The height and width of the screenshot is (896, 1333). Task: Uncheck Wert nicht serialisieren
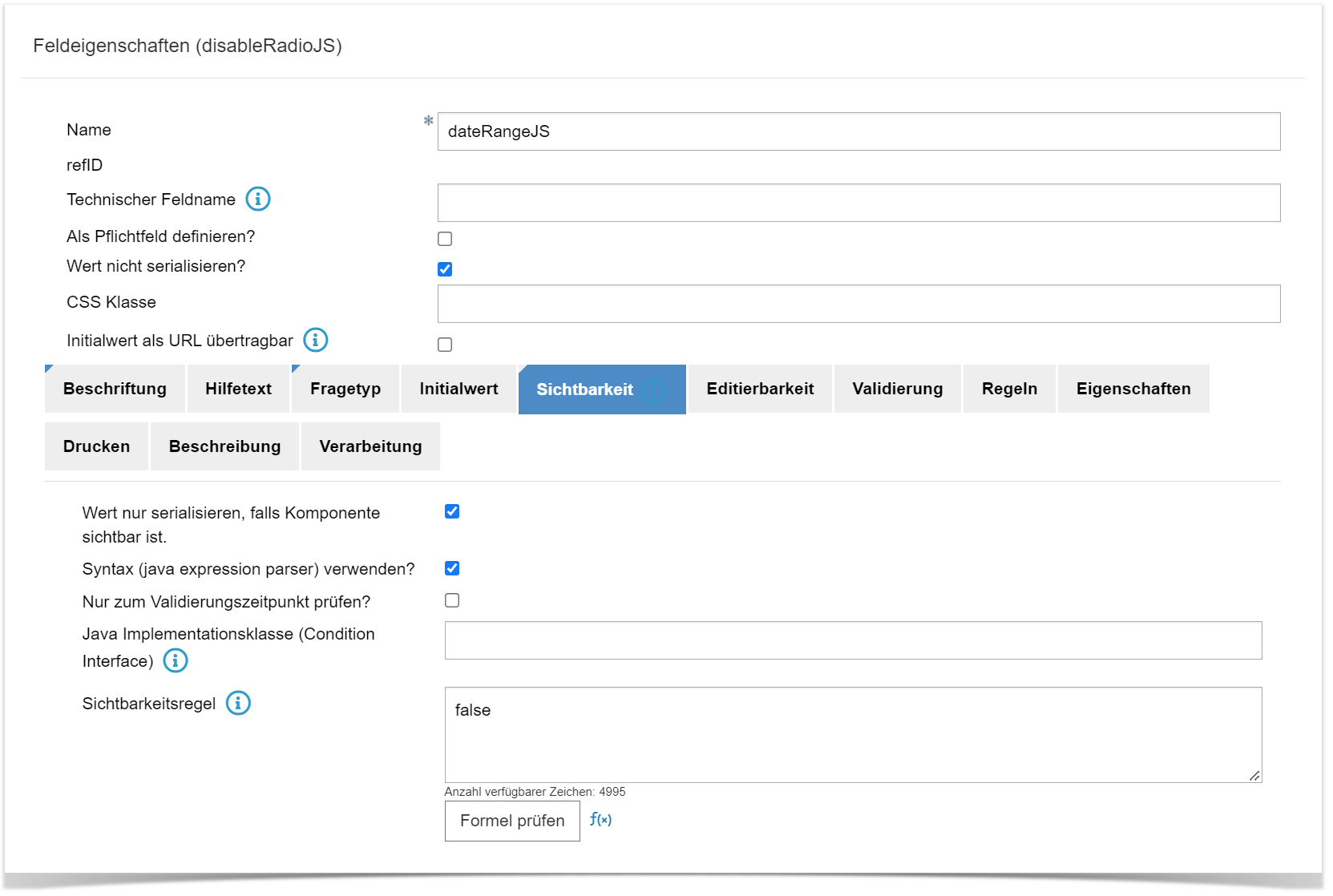(445, 268)
